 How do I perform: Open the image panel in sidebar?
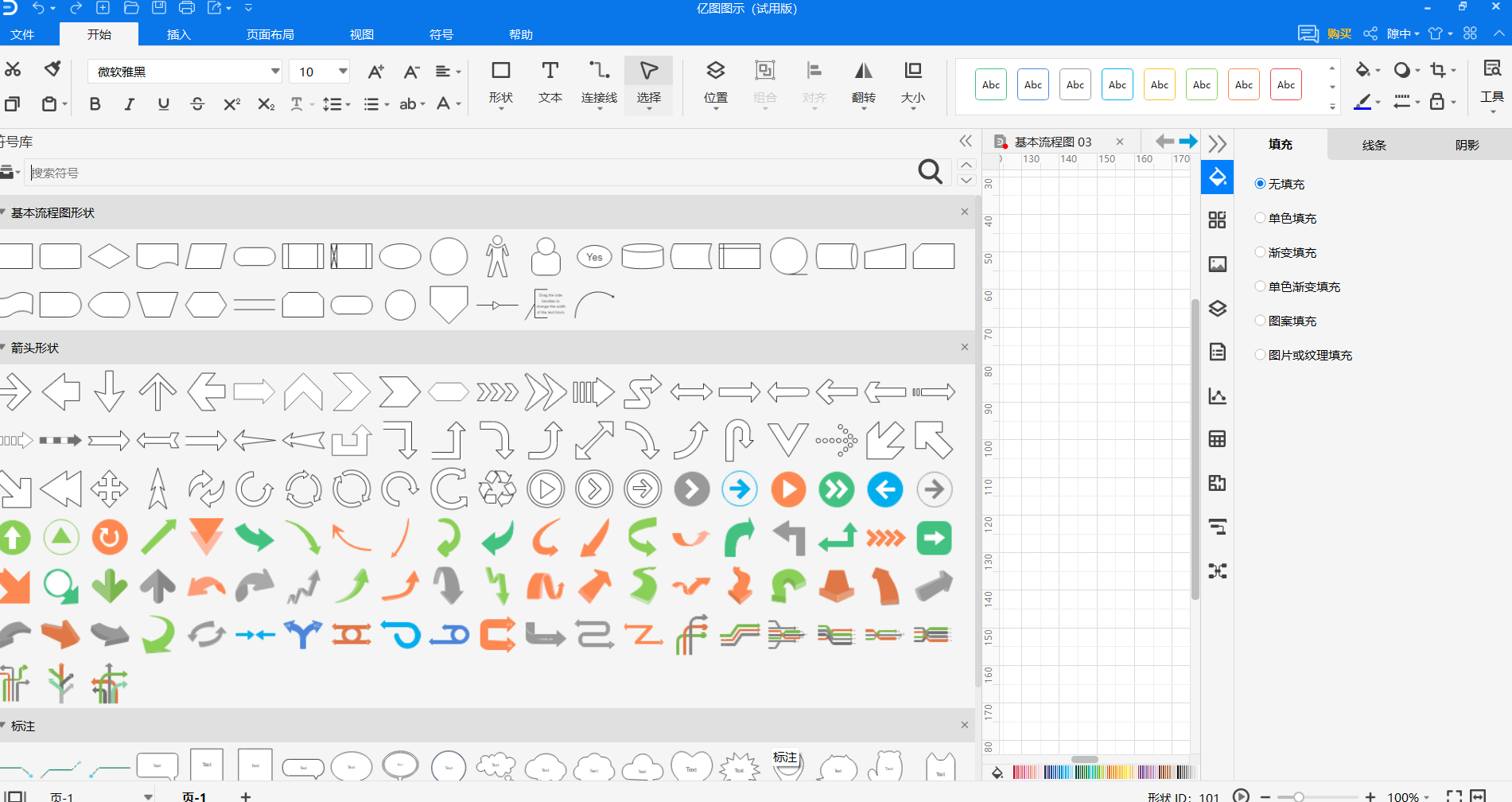1217,264
